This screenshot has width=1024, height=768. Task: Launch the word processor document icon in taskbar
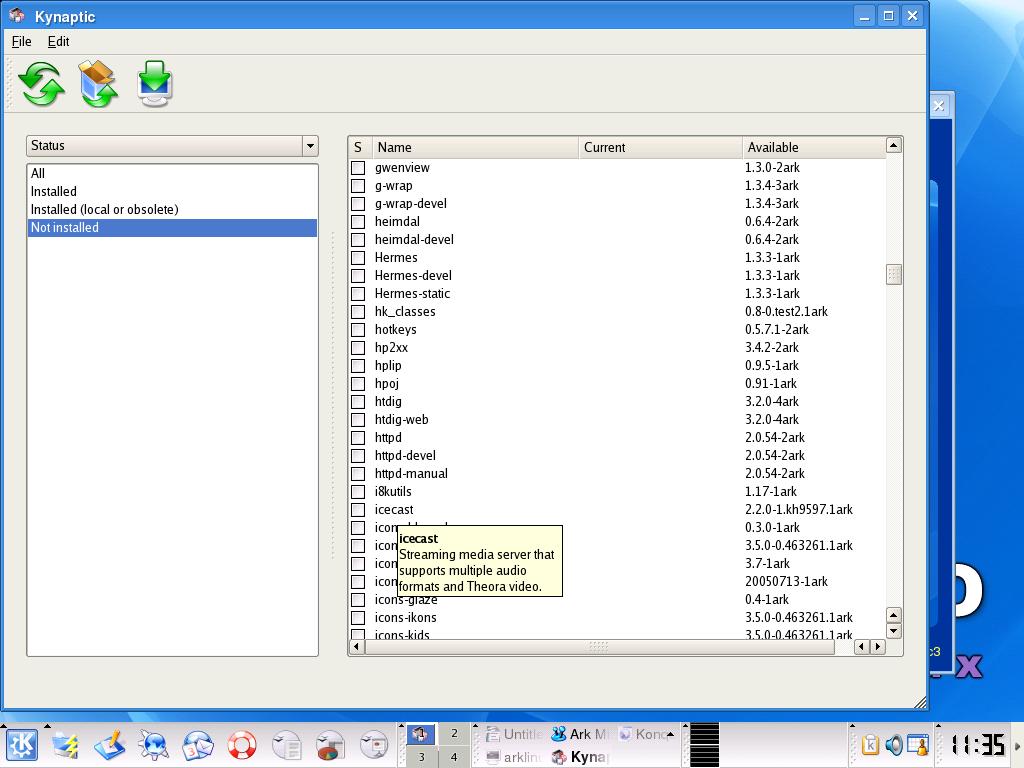point(286,745)
